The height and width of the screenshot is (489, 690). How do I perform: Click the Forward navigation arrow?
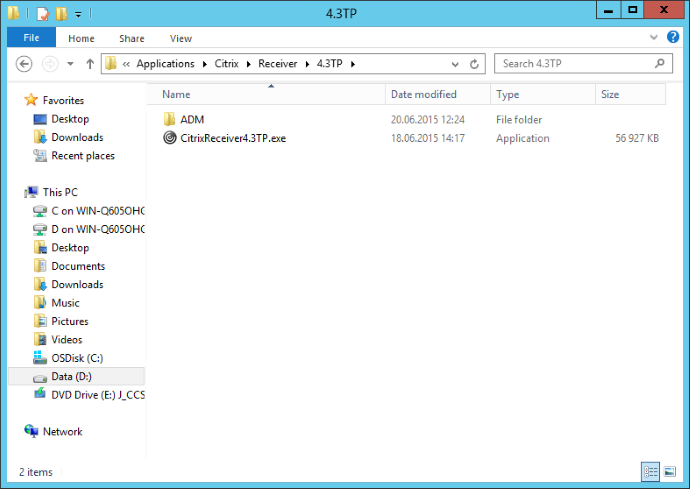(x=50, y=64)
